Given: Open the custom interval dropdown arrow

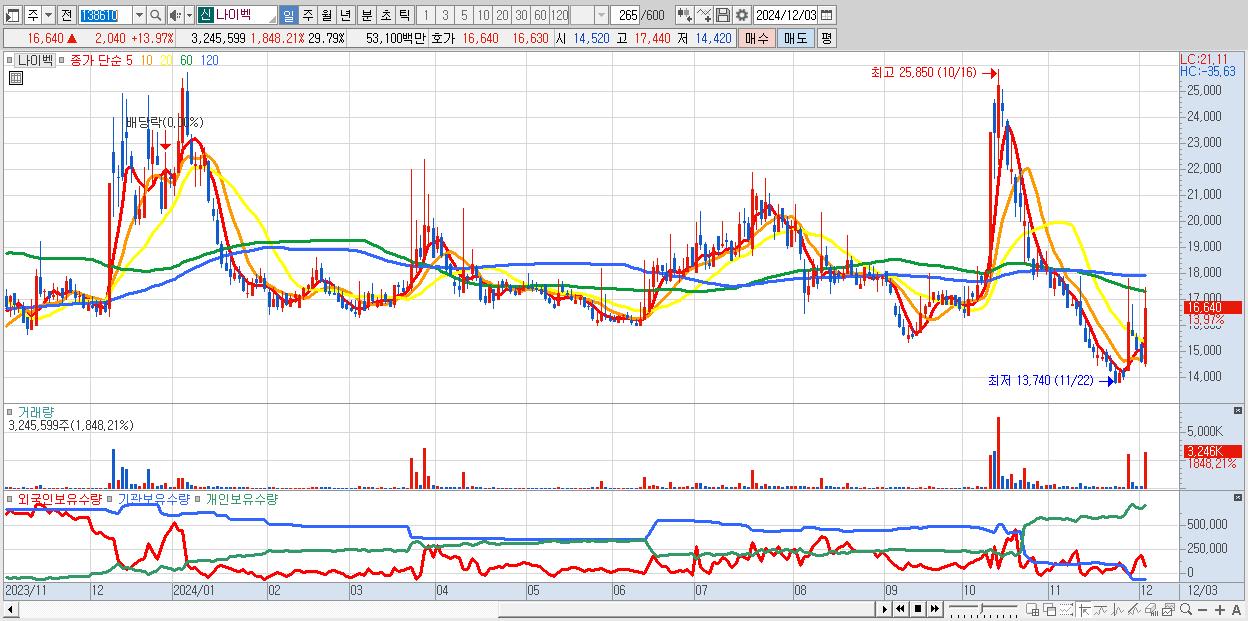Looking at the screenshot, I should click(x=601, y=15).
